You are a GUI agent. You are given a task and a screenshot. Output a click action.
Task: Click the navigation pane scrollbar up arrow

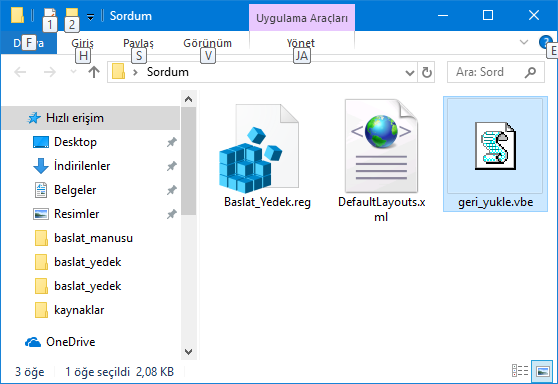click(189, 99)
